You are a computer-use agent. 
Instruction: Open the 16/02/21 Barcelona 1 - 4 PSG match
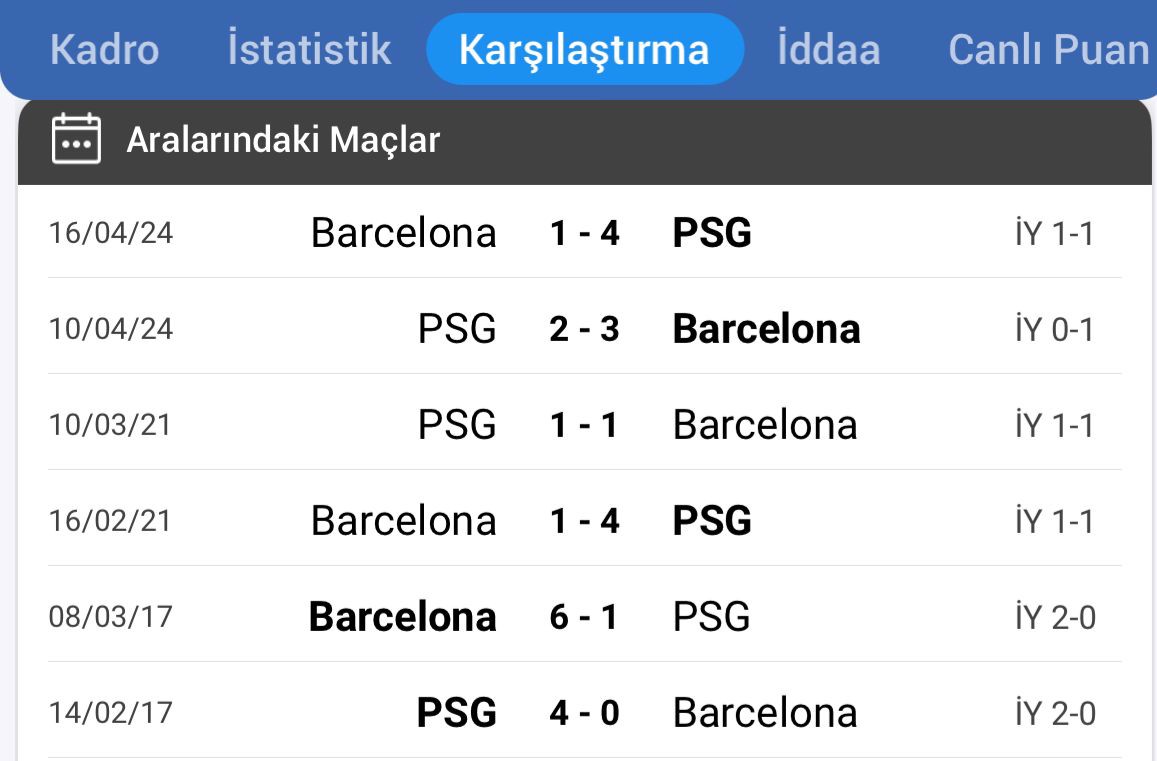click(584, 521)
